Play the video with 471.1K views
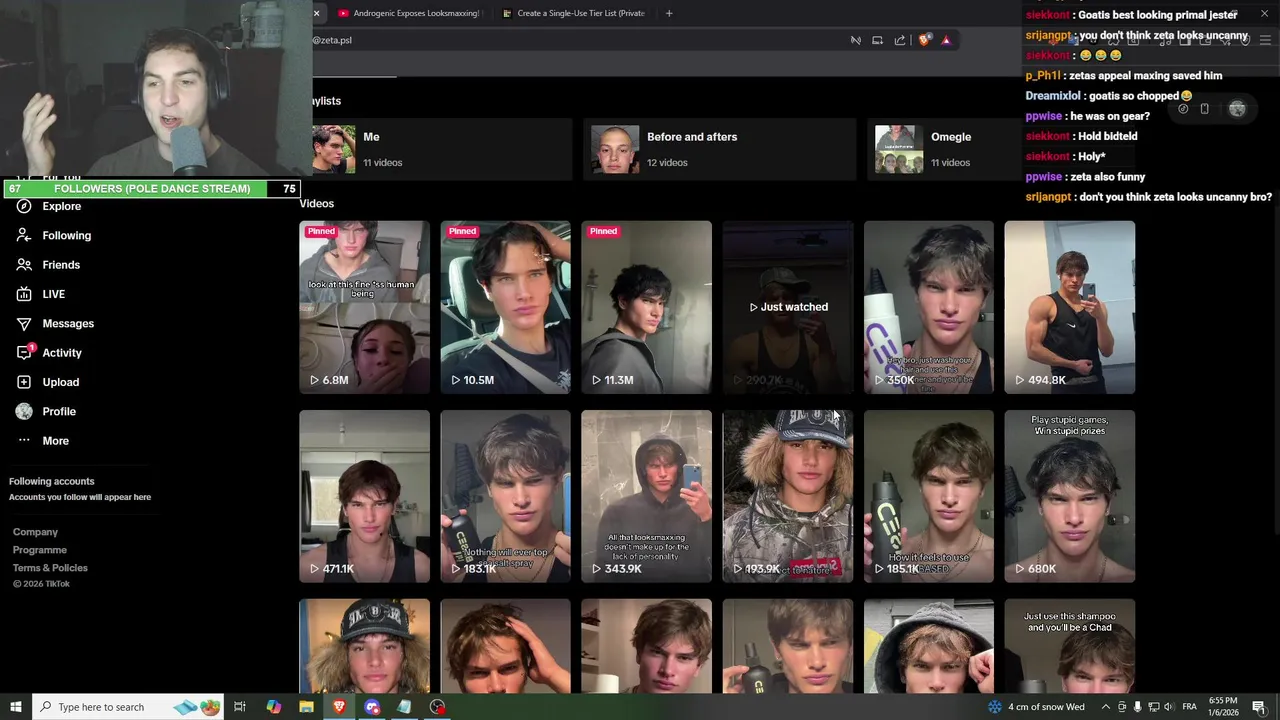 [x=364, y=496]
